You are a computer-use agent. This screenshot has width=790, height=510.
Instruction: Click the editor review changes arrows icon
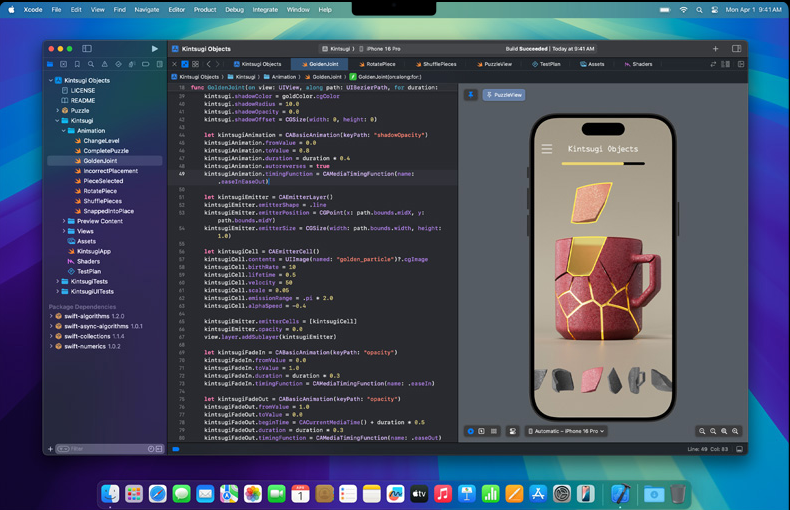[713, 65]
